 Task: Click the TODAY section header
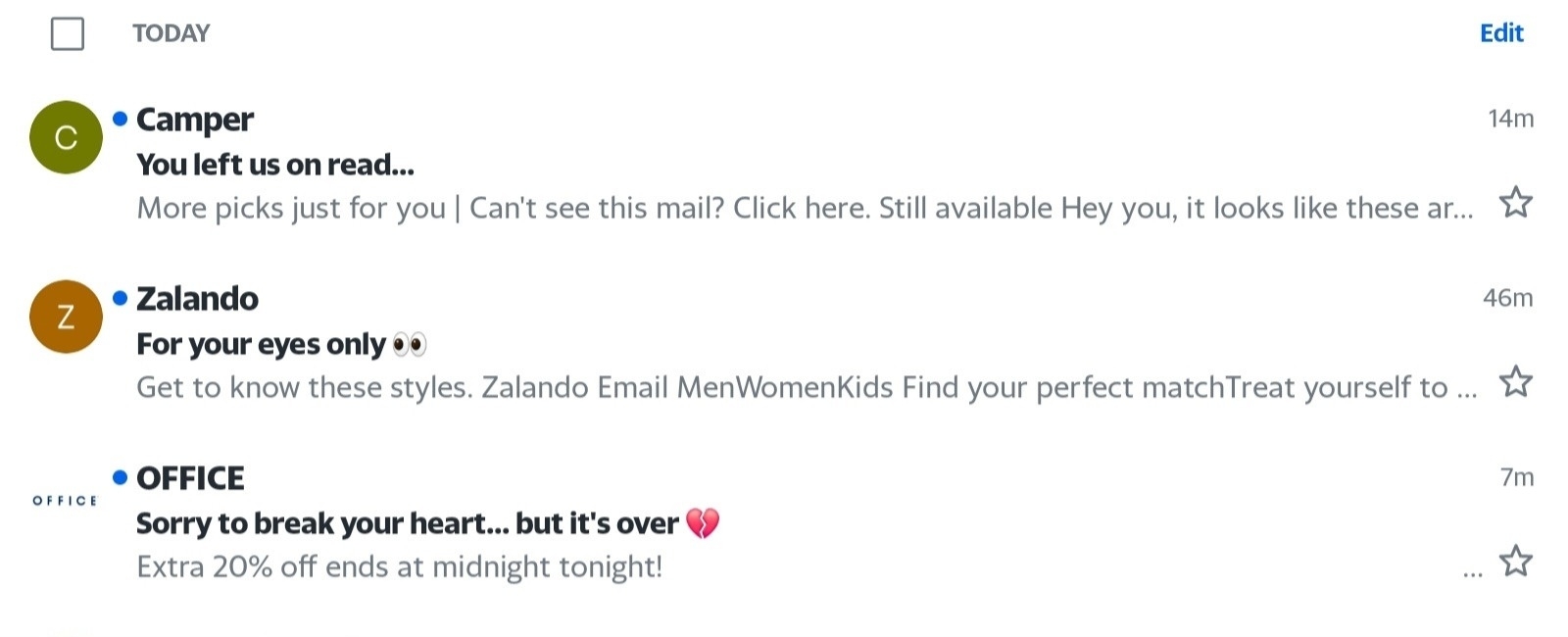click(171, 33)
